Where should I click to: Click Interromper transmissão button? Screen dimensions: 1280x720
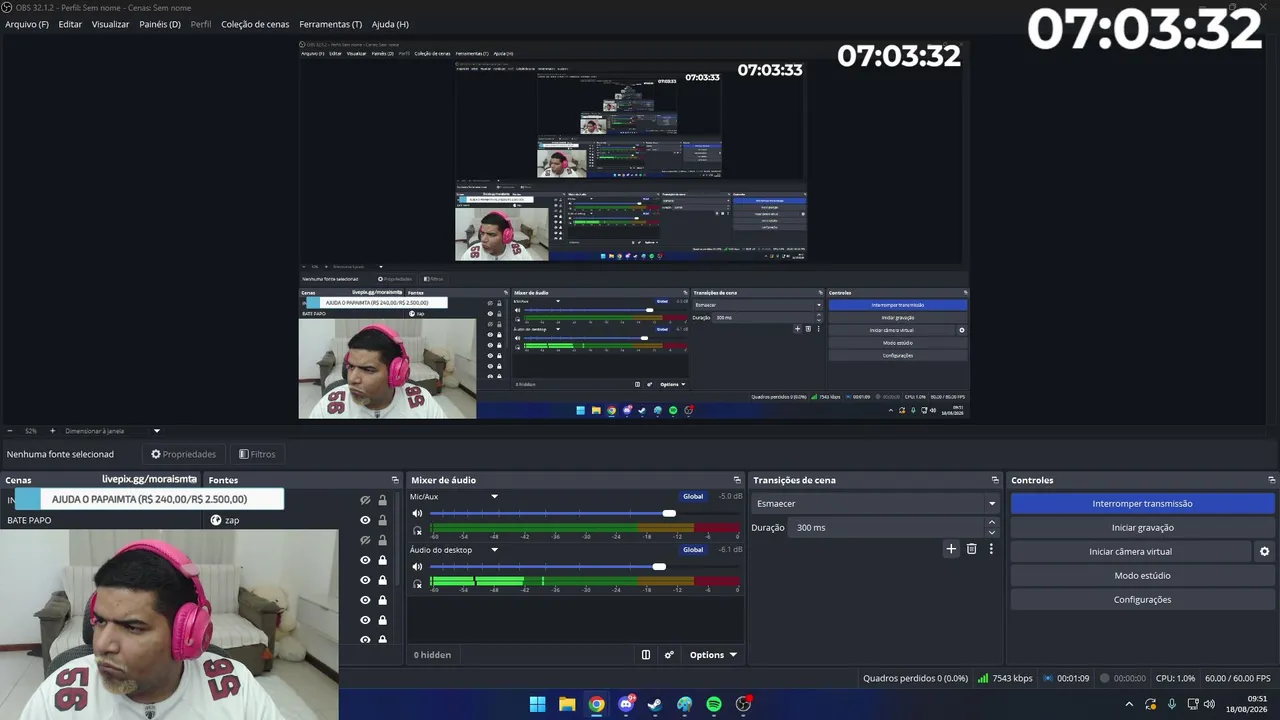(x=1142, y=503)
